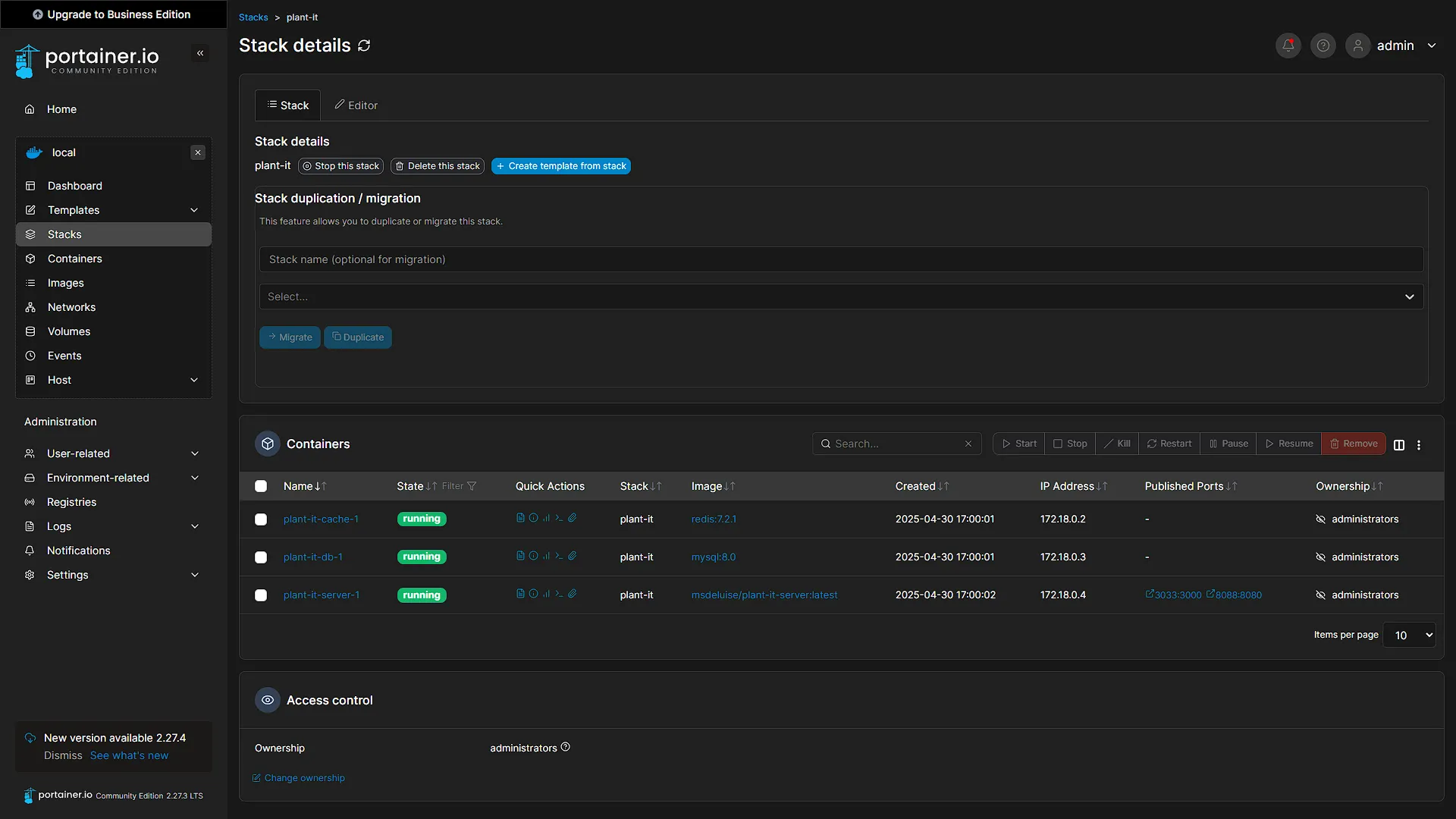Sort containers by Created column
The image size is (1456, 819).
[x=921, y=486]
